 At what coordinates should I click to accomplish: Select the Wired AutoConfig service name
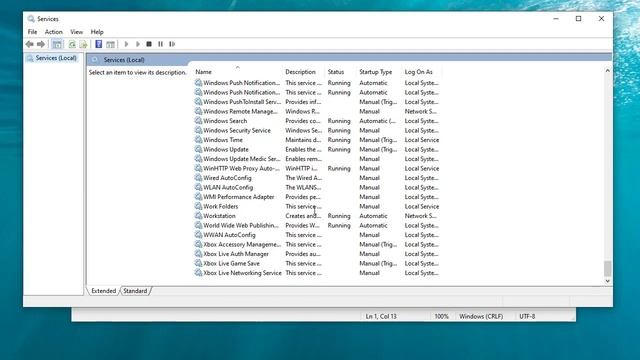(x=227, y=178)
